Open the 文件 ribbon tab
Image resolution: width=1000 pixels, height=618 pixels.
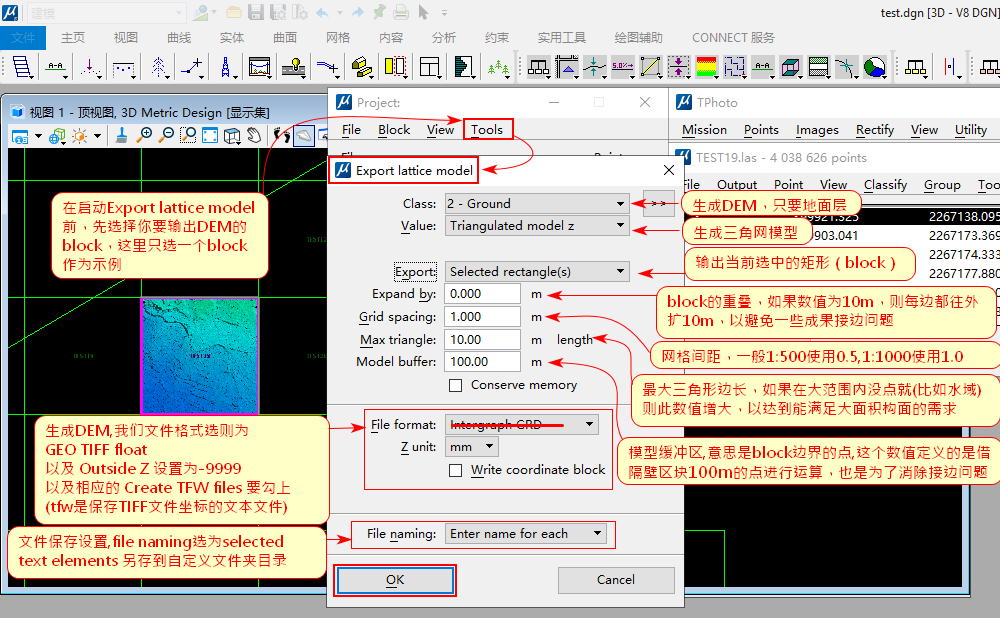(23, 38)
